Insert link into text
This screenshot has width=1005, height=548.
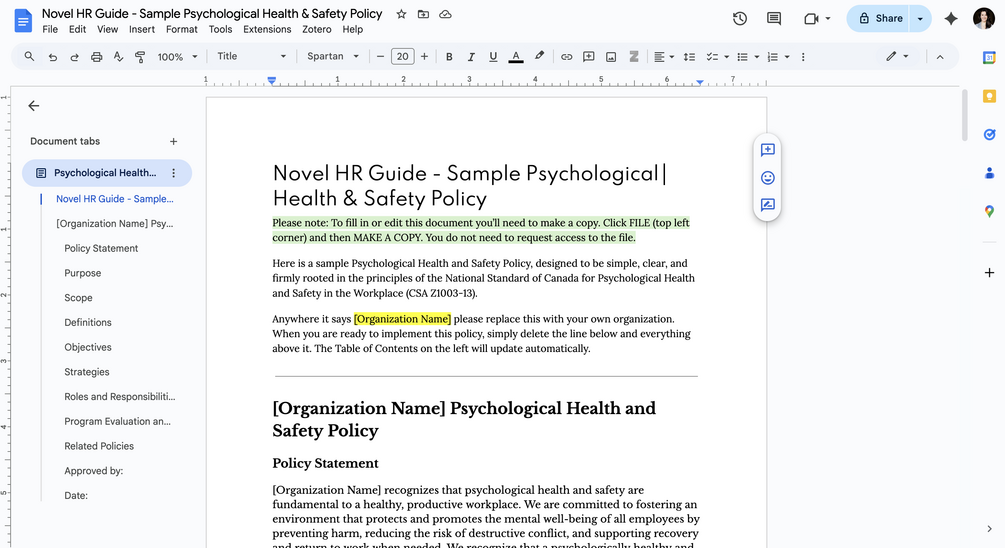pos(567,57)
